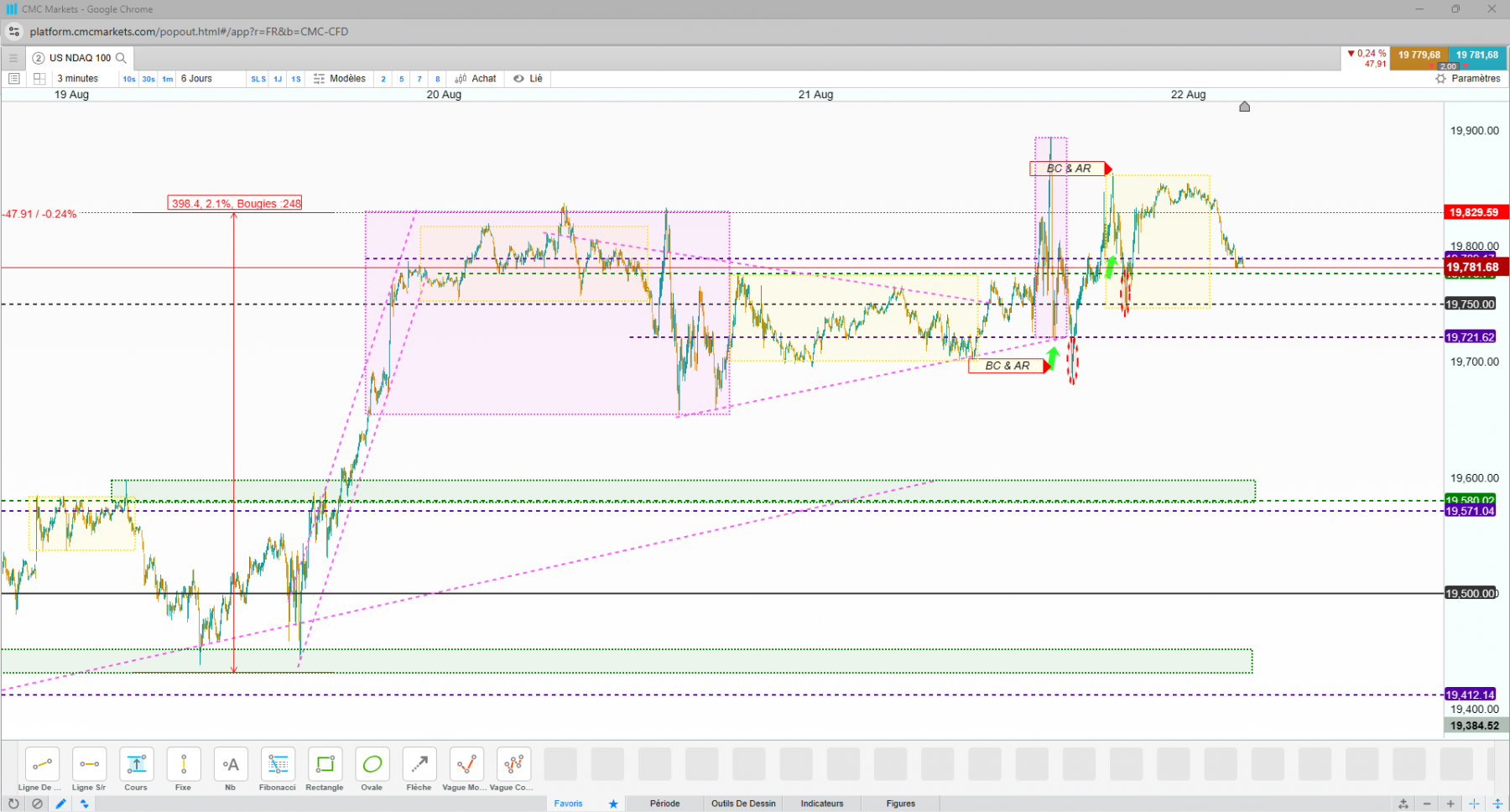Select the SLS period shortcut

click(x=258, y=79)
